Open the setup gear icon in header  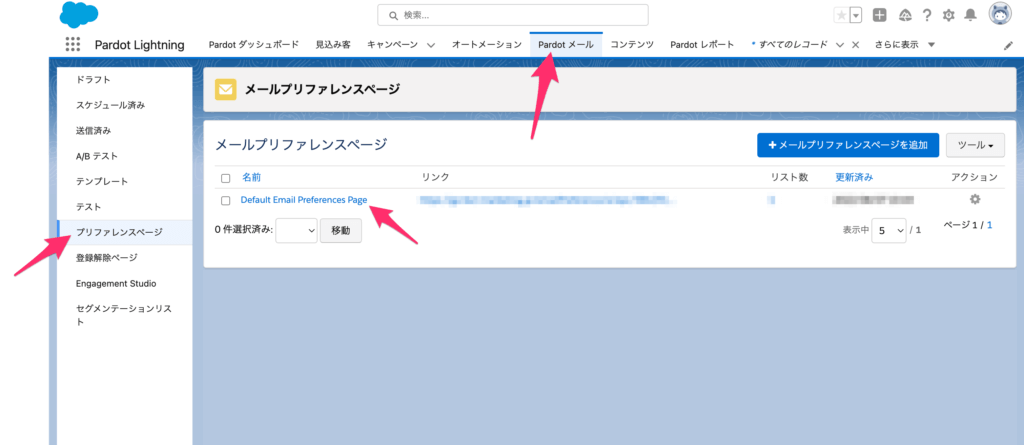pos(950,15)
